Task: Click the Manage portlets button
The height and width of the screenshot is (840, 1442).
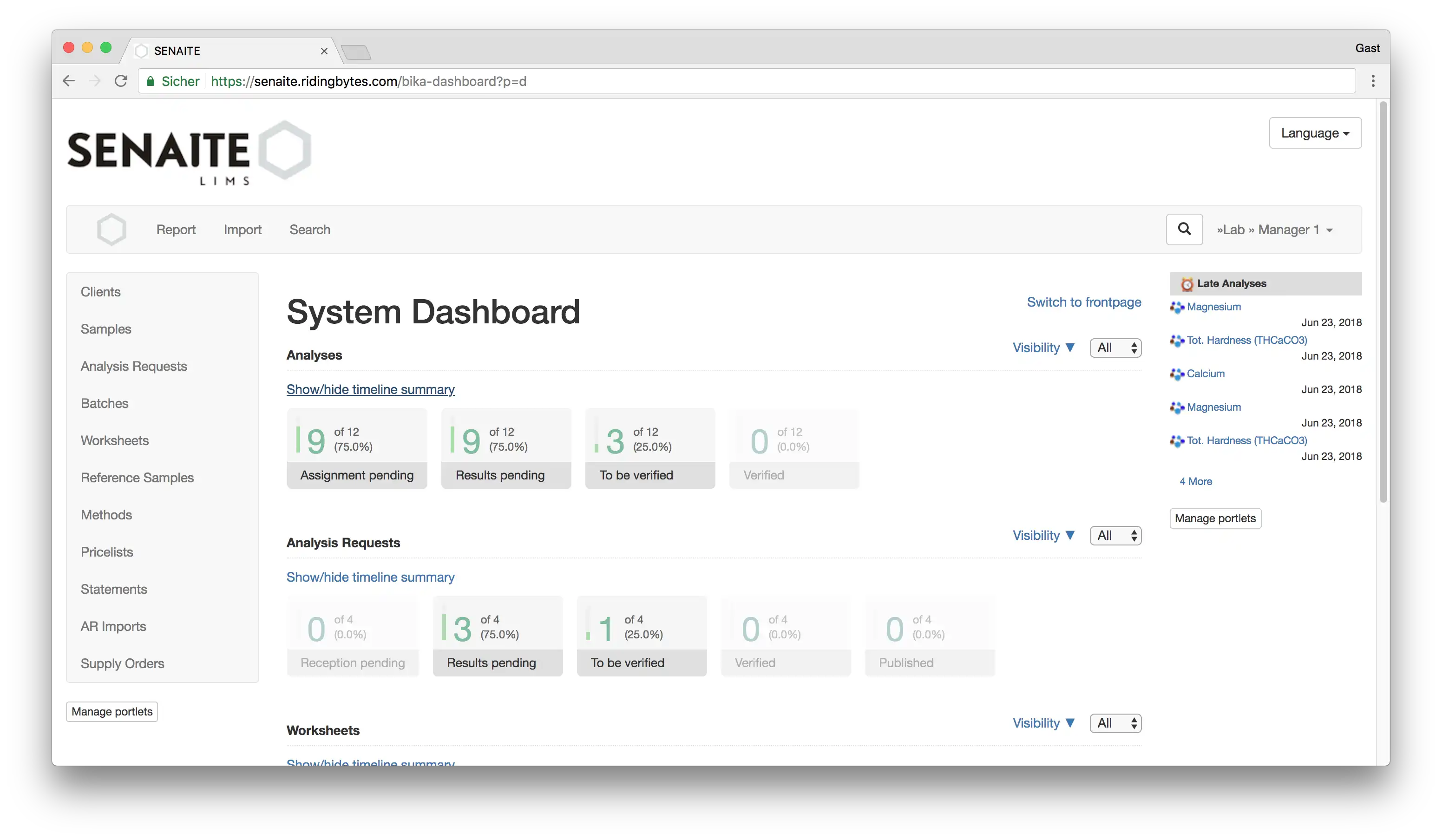Action: point(1215,518)
